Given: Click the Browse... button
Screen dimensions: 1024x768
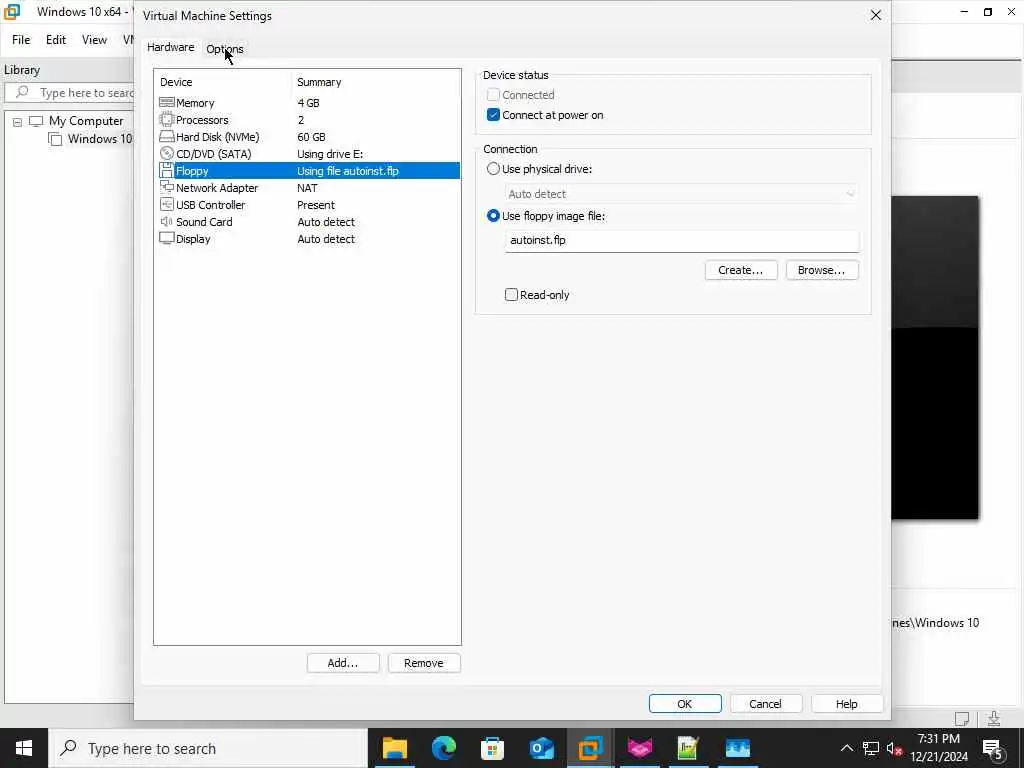Looking at the screenshot, I should point(822,270).
